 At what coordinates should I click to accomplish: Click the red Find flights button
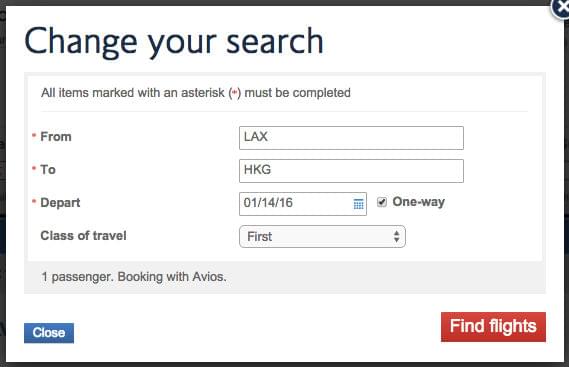click(x=493, y=327)
